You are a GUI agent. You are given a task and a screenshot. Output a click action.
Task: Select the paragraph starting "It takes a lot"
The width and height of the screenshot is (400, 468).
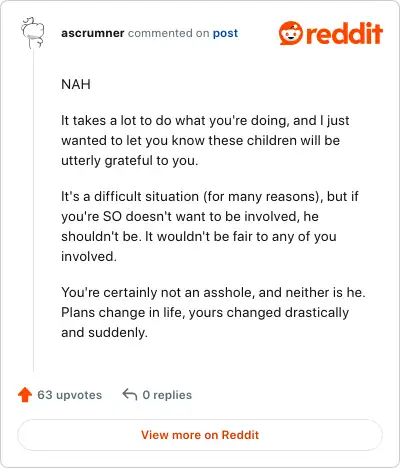point(205,140)
